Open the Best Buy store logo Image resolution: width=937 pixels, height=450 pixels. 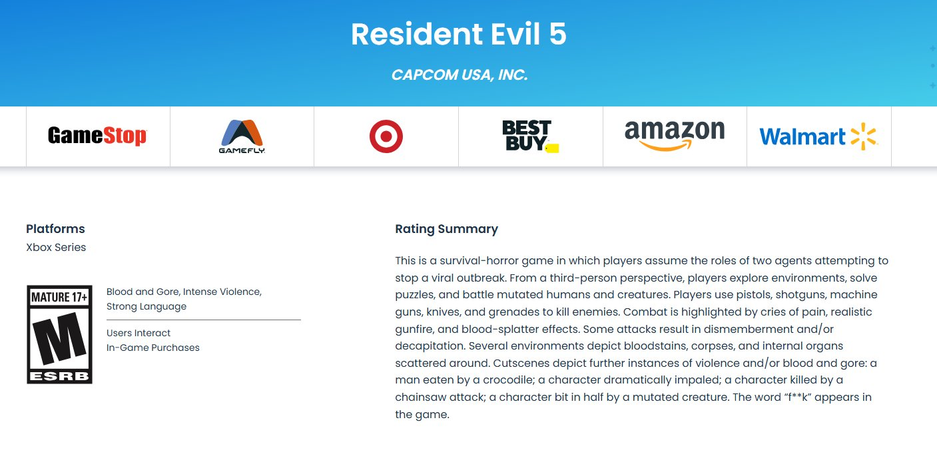(x=529, y=136)
